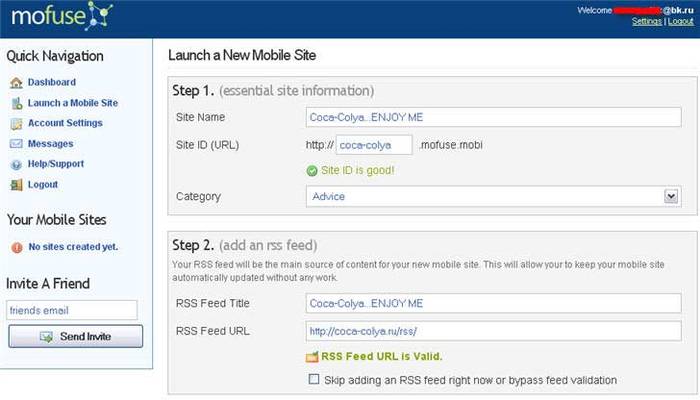Click the 'Step 2.' heading
The image size is (700, 400).
point(193,245)
